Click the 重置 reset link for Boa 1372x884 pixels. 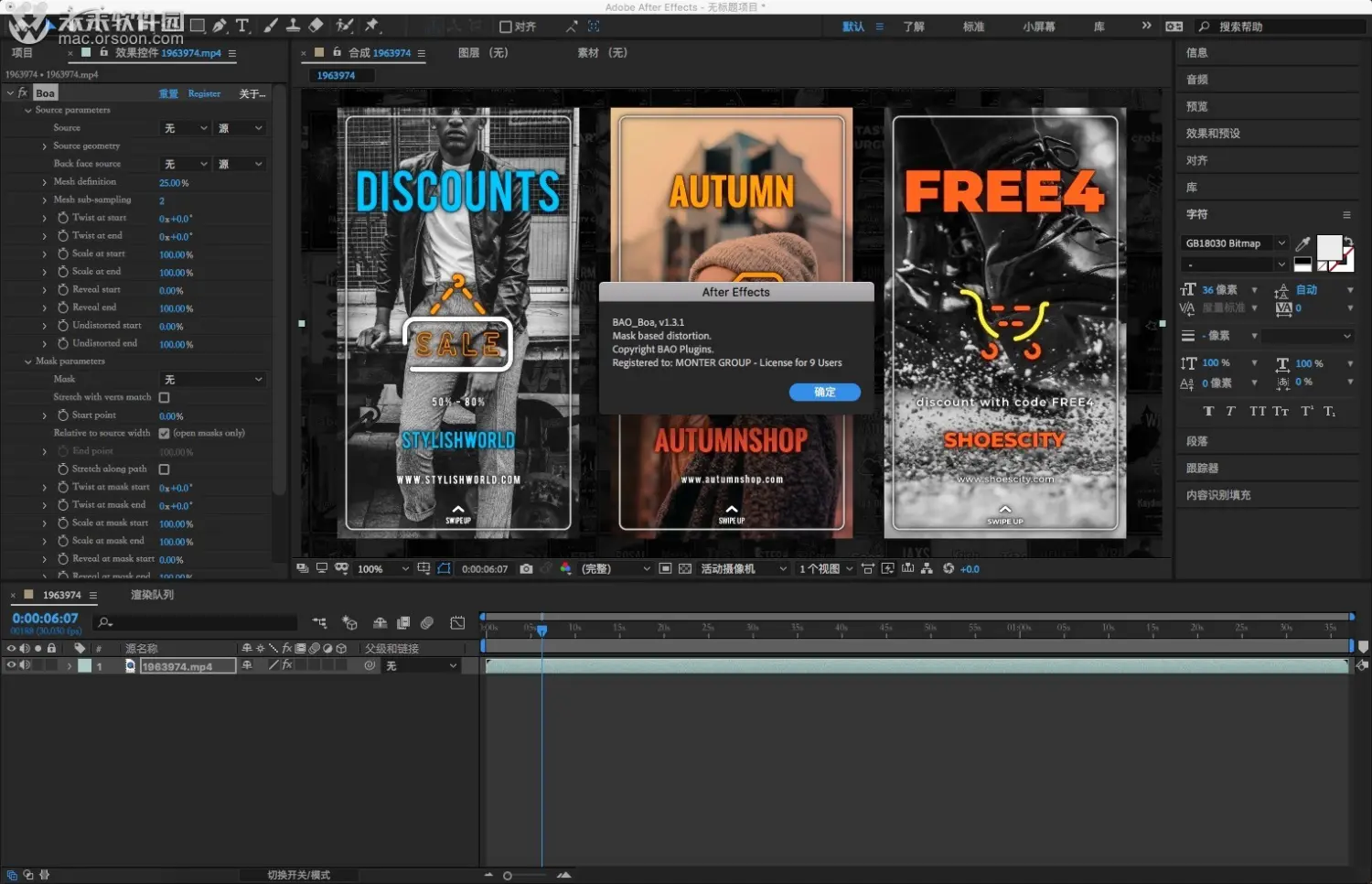pyautogui.click(x=168, y=93)
